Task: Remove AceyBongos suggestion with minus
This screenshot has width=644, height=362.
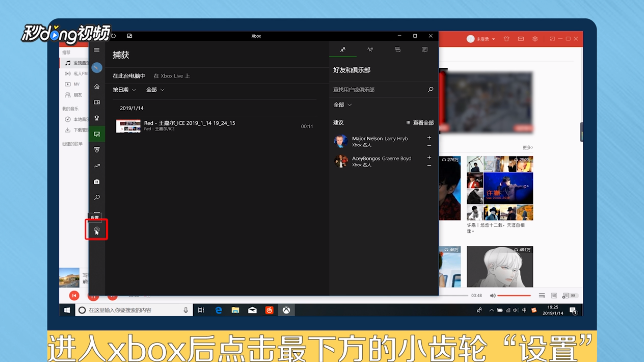Action: (429, 166)
